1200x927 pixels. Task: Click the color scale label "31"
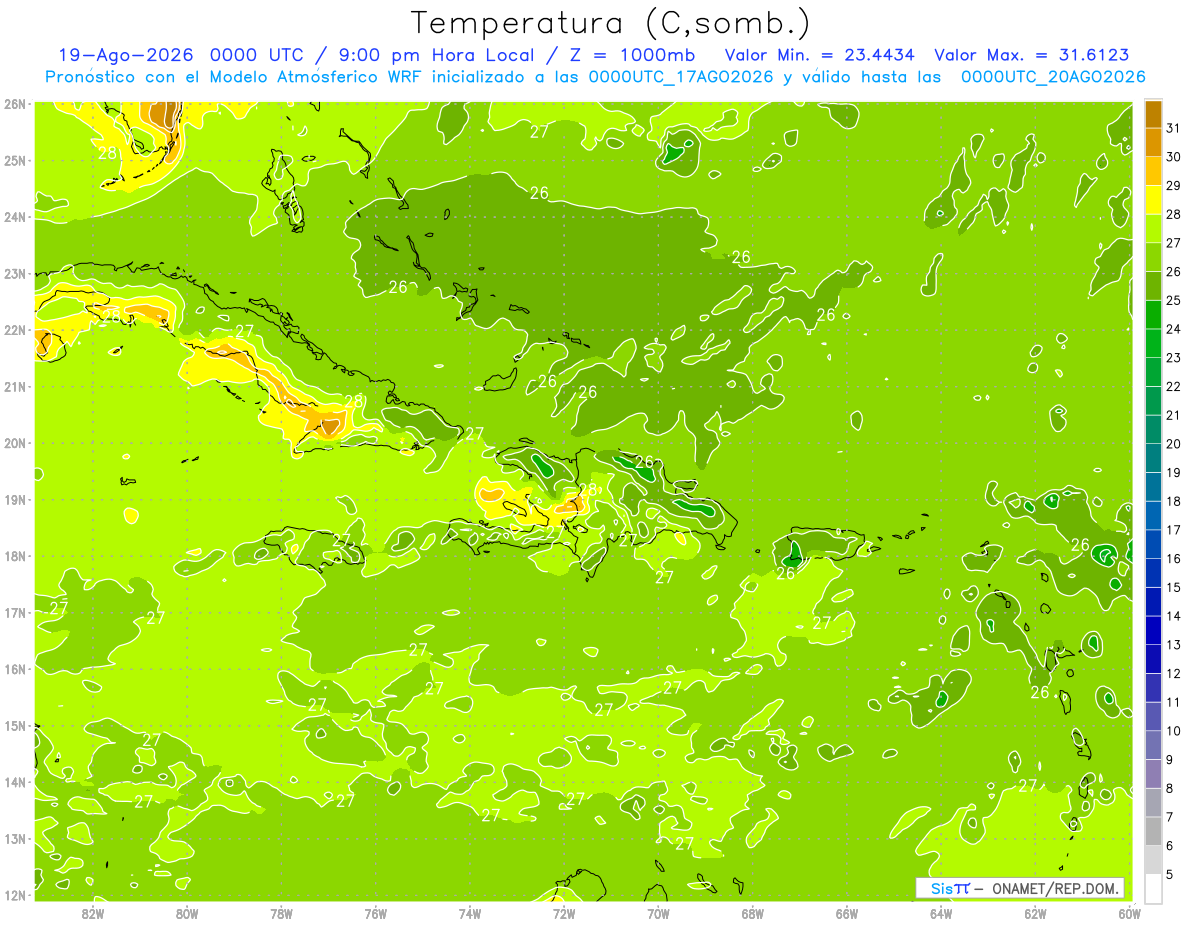[x=1174, y=128]
